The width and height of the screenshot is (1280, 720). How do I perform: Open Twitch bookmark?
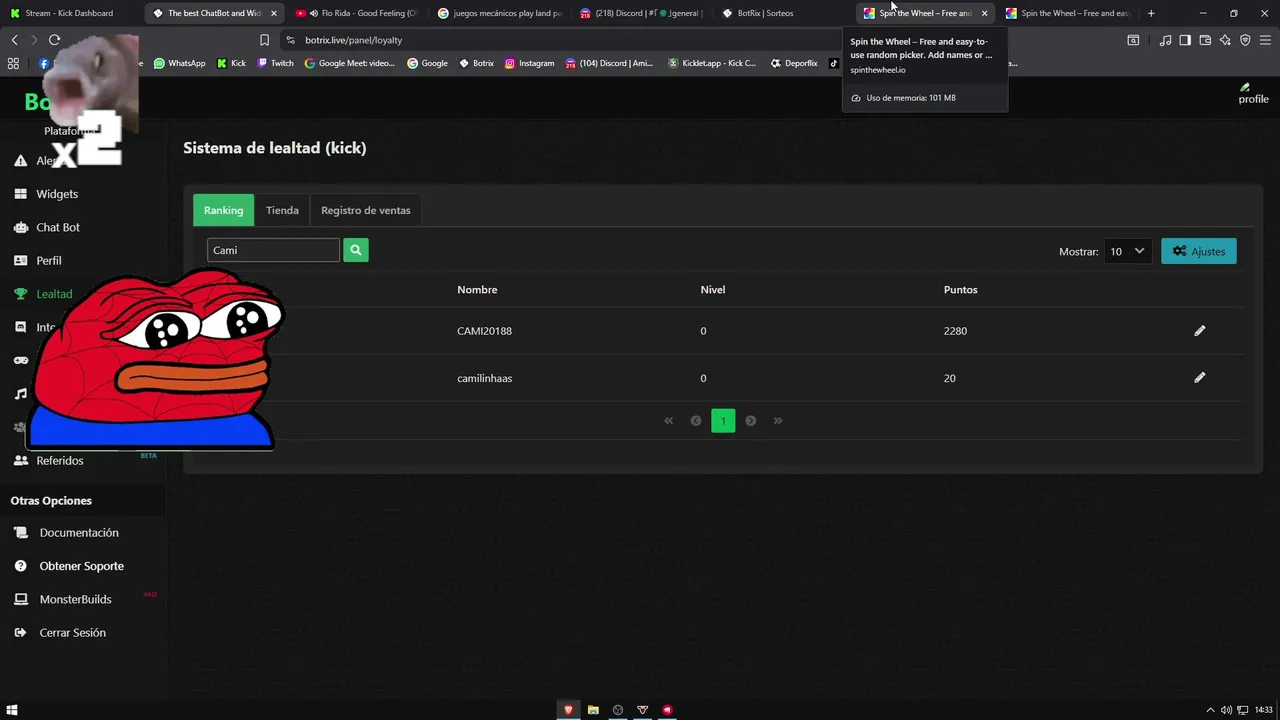pos(275,63)
